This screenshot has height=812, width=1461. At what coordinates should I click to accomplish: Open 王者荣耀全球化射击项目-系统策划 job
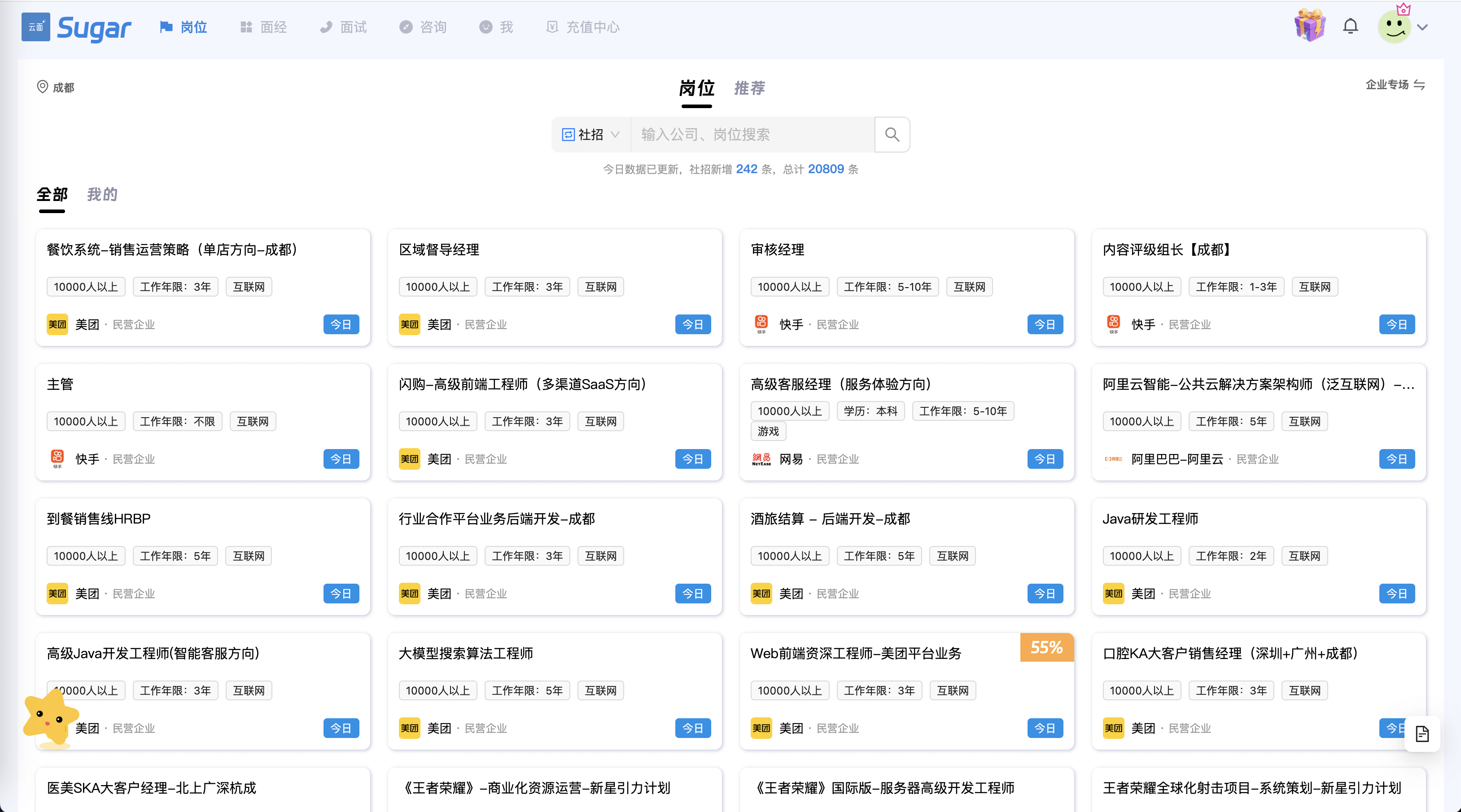coord(1252,788)
